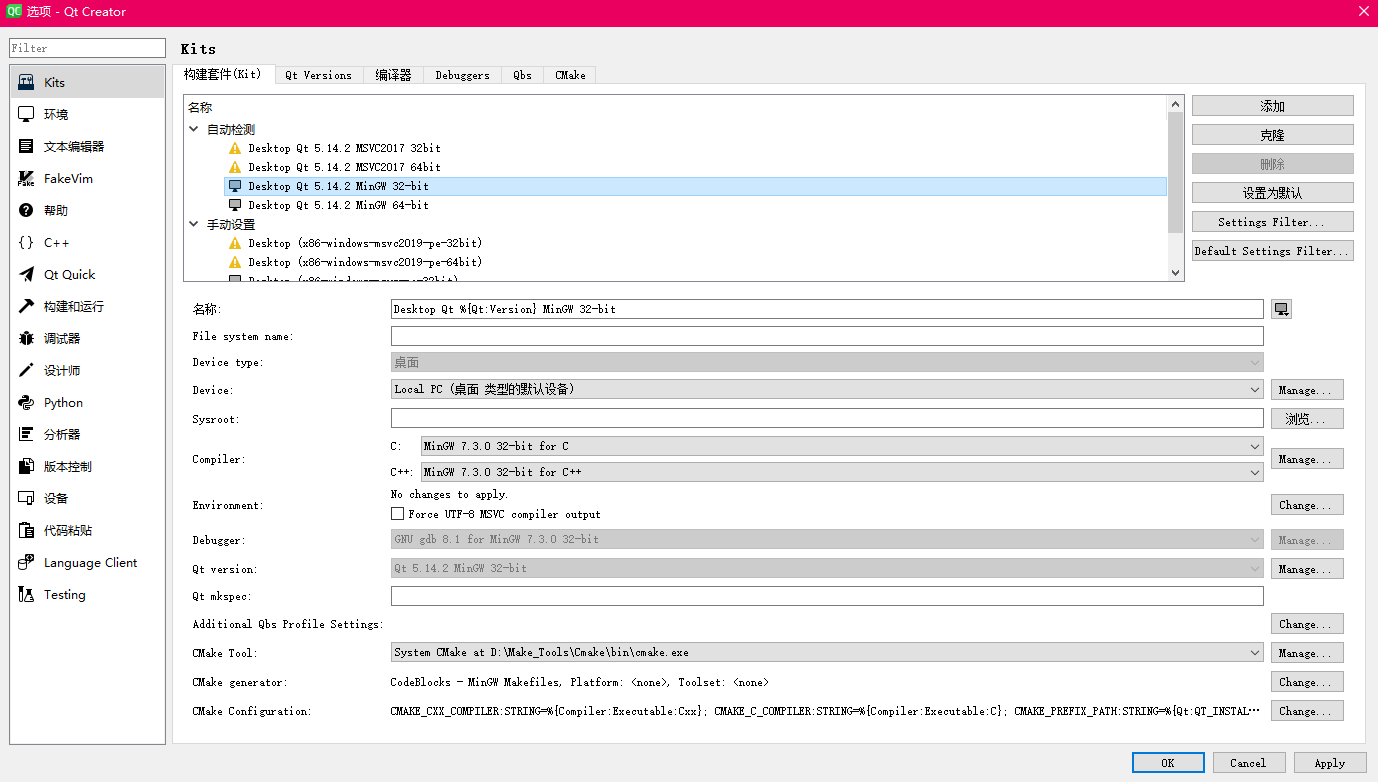
Task: Open the Debugger GNU gdb dropdown
Action: pos(827,539)
